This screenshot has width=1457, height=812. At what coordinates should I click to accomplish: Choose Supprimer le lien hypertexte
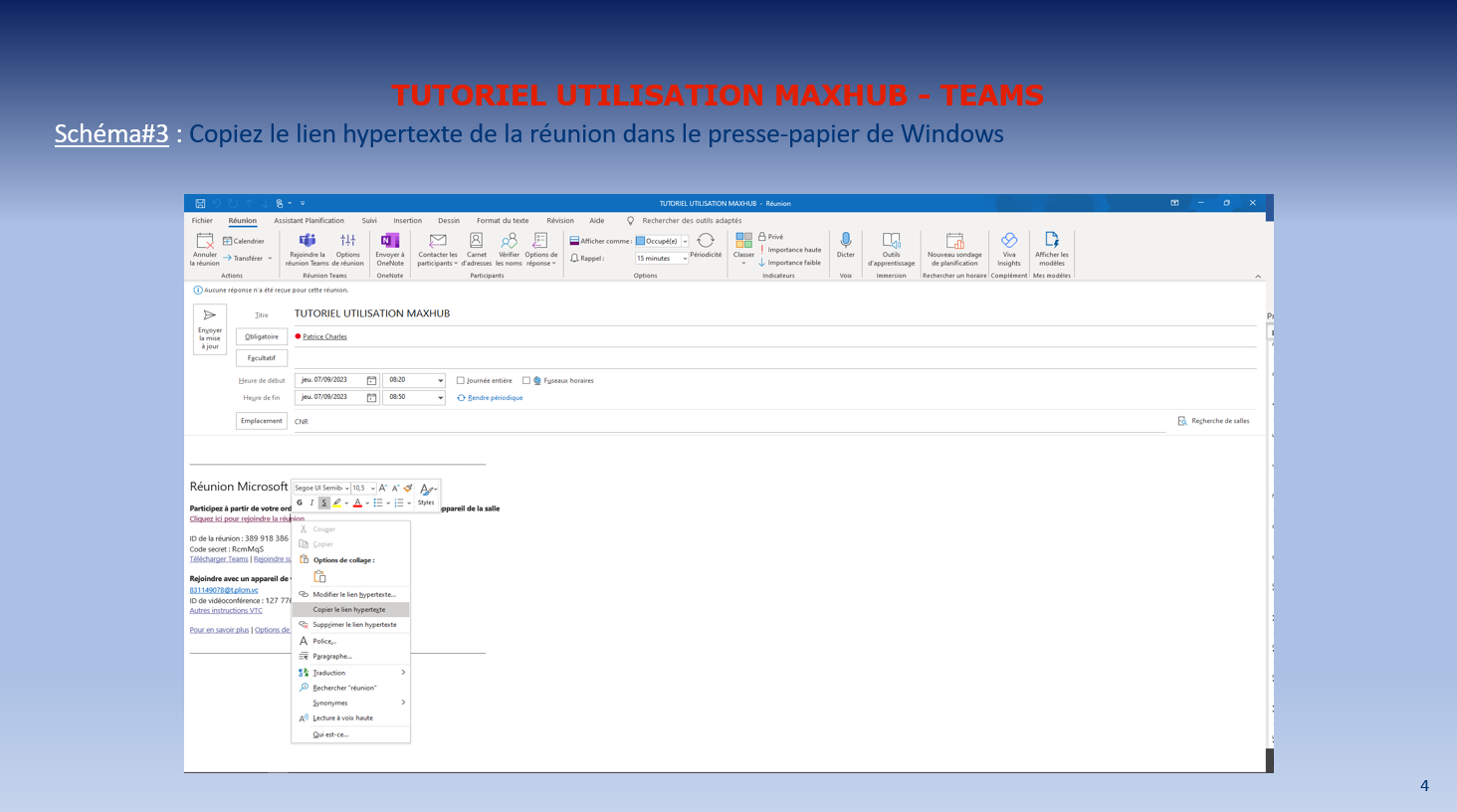(x=350, y=625)
